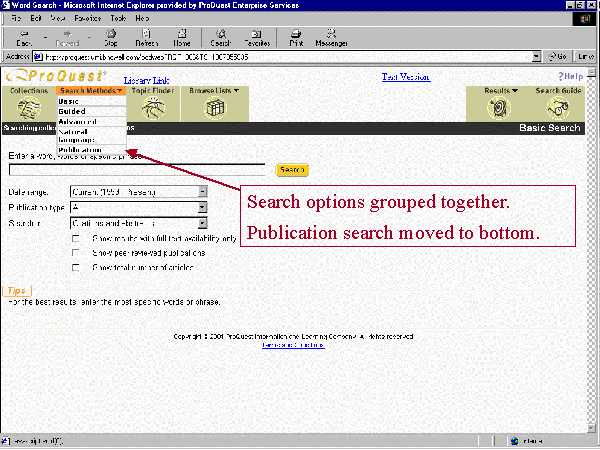Go to Home via toolbar icon
This screenshot has width=600, height=450.
click(182, 34)
